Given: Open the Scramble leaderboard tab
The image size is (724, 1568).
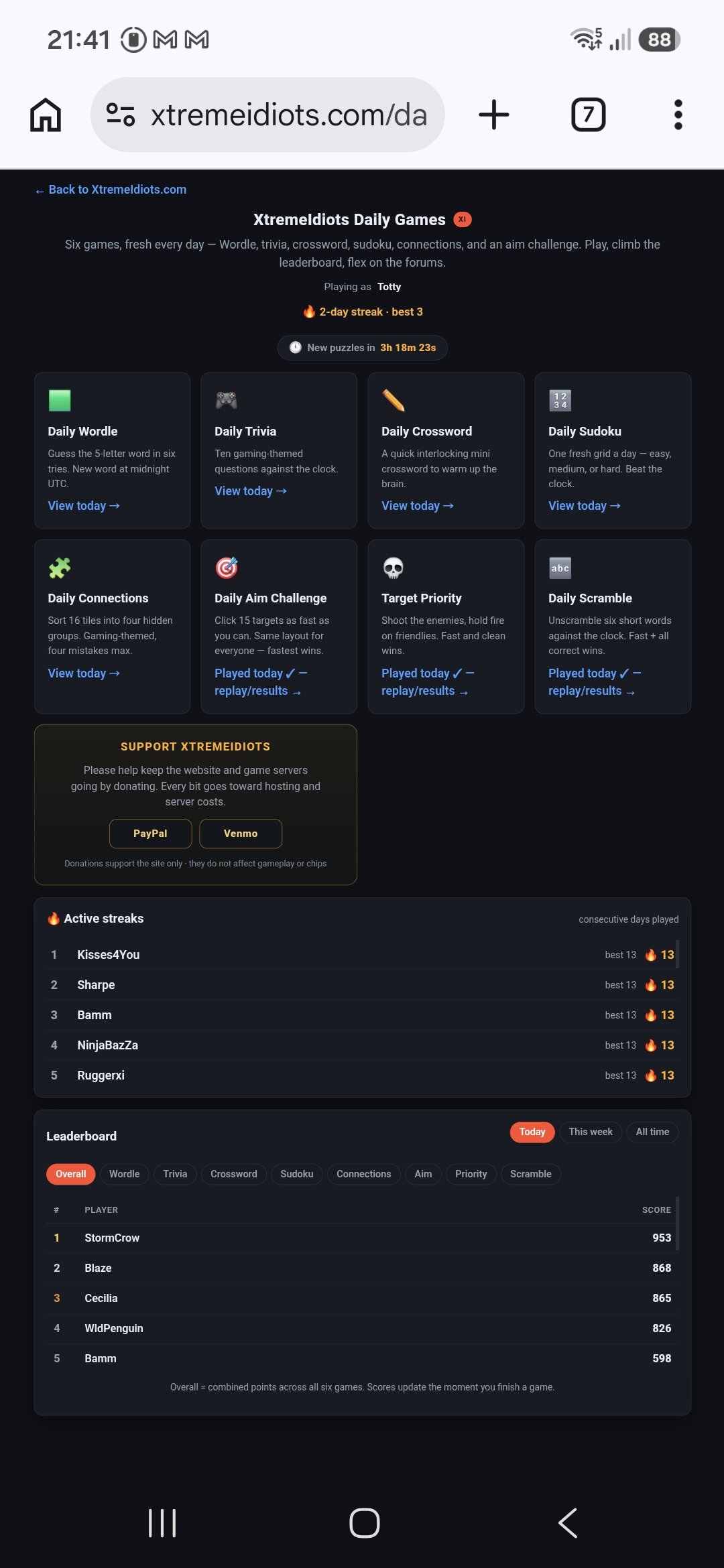Looking at the screenshot, I should point(531,1174).
